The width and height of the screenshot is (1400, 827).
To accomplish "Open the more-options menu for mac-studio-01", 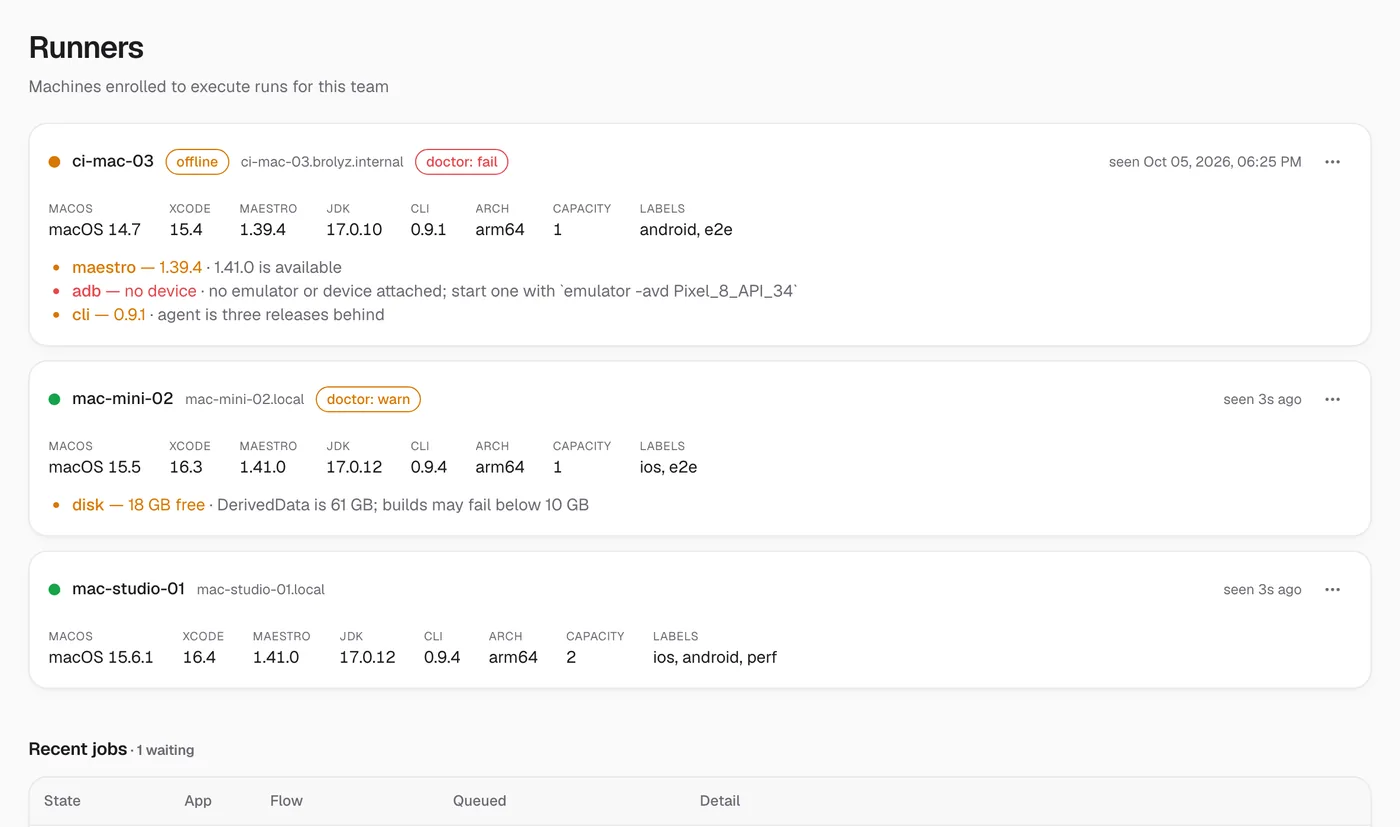I will (1332, 589).
